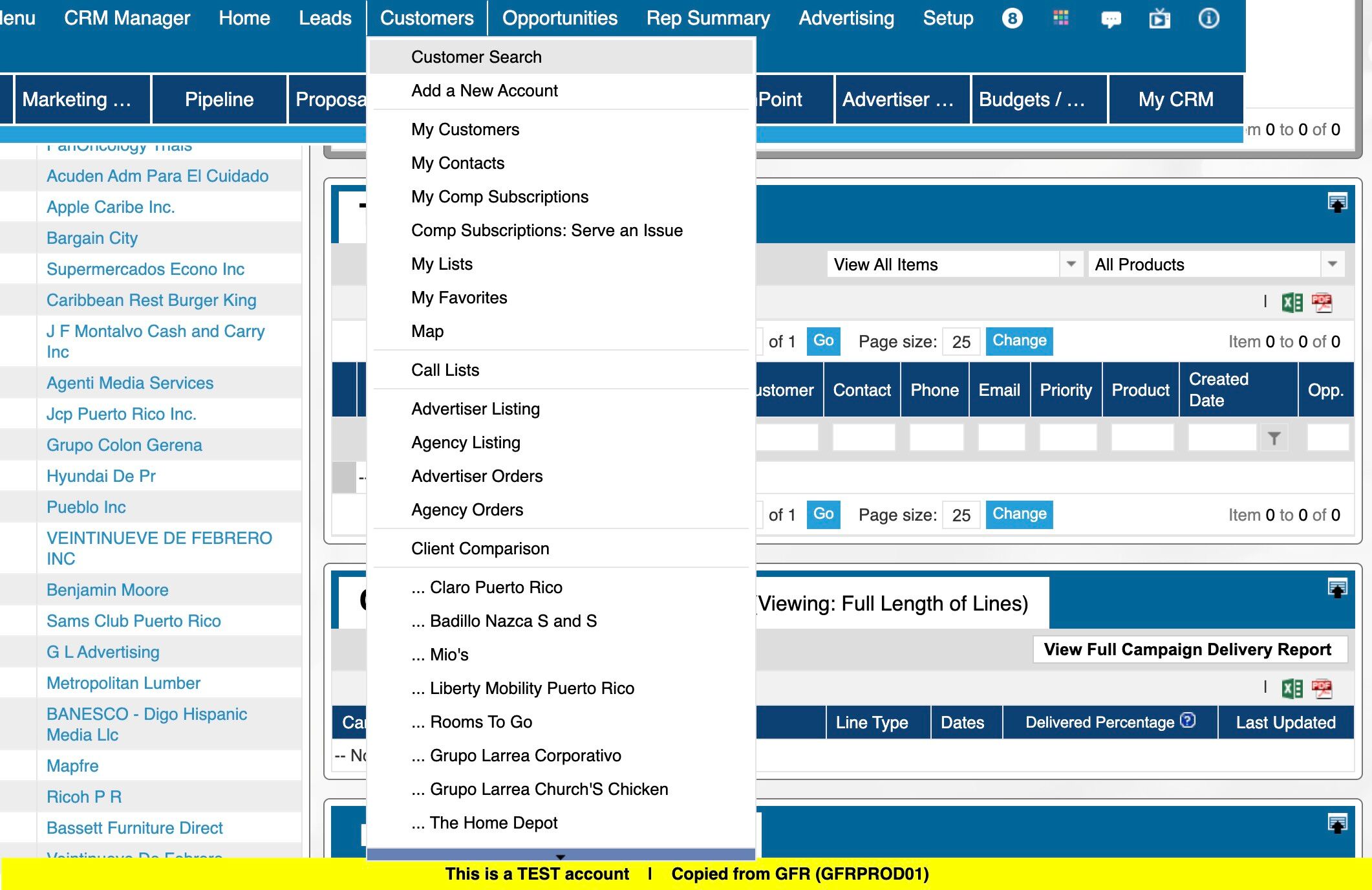Choose Advertiser Listing in the dropdown menu
Screen dimensions: 1372x890
tap(475, 409)
